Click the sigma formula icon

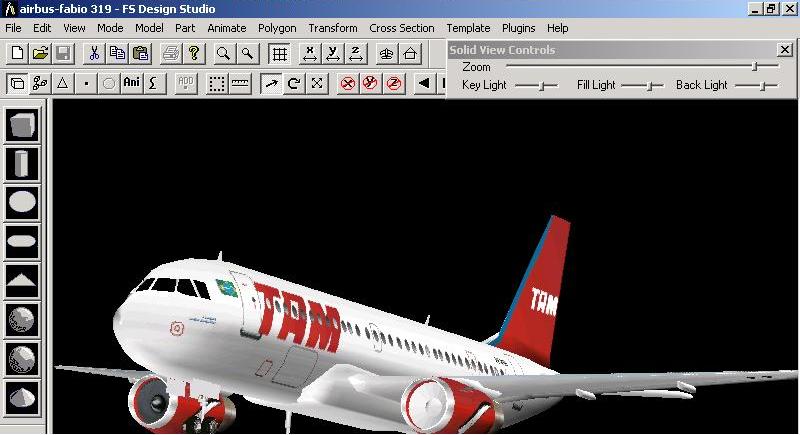pyautogui.click(x=155, y=83)
